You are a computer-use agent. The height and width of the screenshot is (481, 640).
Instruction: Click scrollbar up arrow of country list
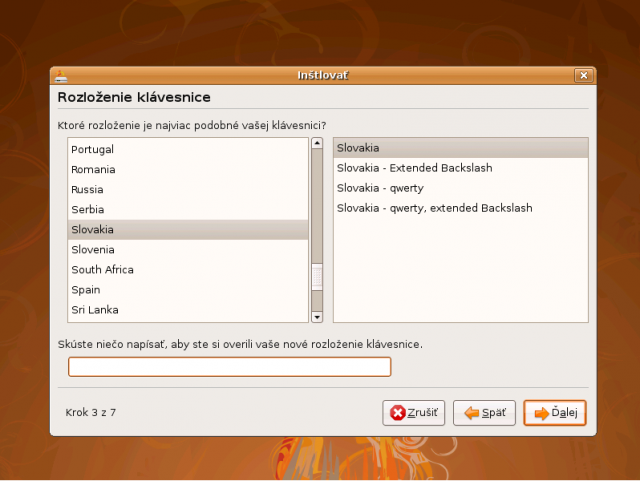pyautogui.click(x=317, y=143)
